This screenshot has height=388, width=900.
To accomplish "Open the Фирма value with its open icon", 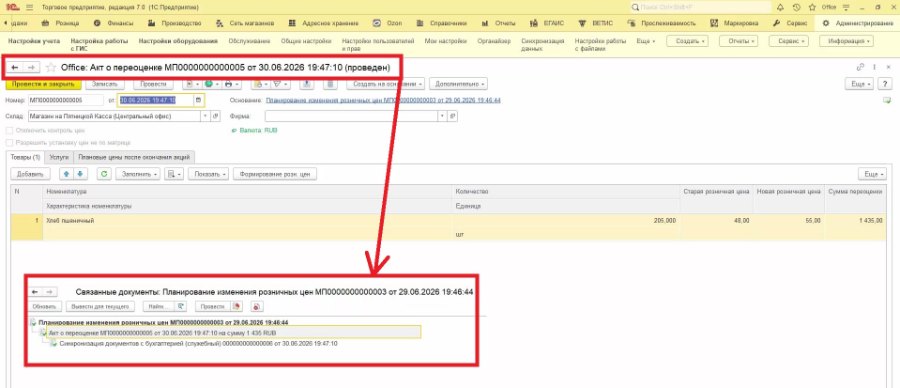I will 452,115.
